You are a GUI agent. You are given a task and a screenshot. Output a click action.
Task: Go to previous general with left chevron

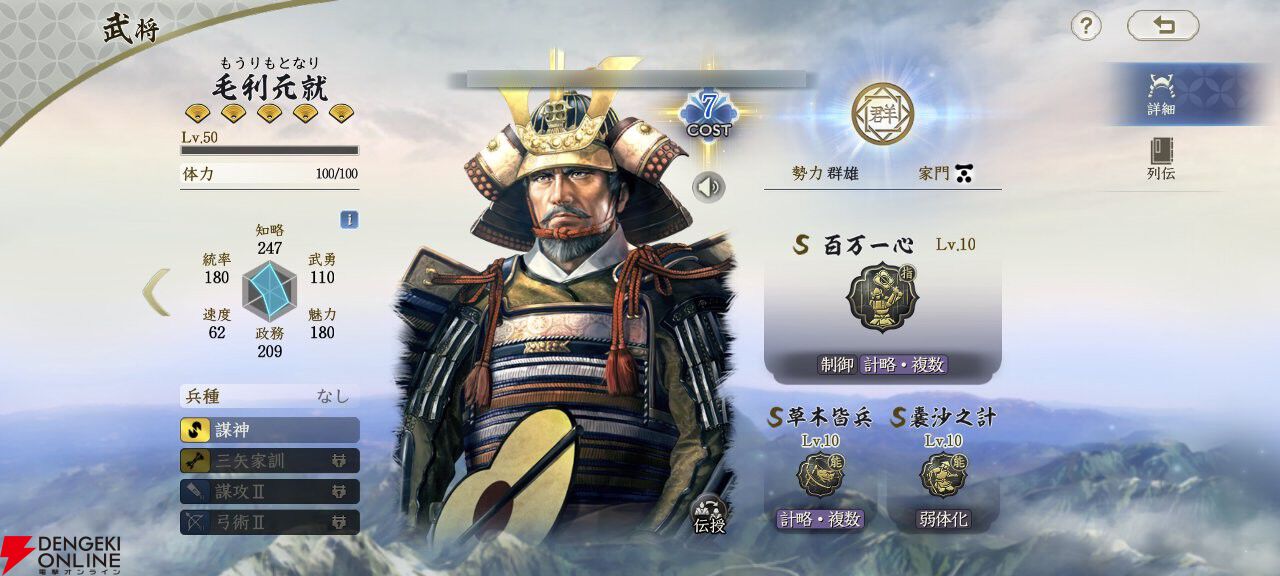[156, 292]
